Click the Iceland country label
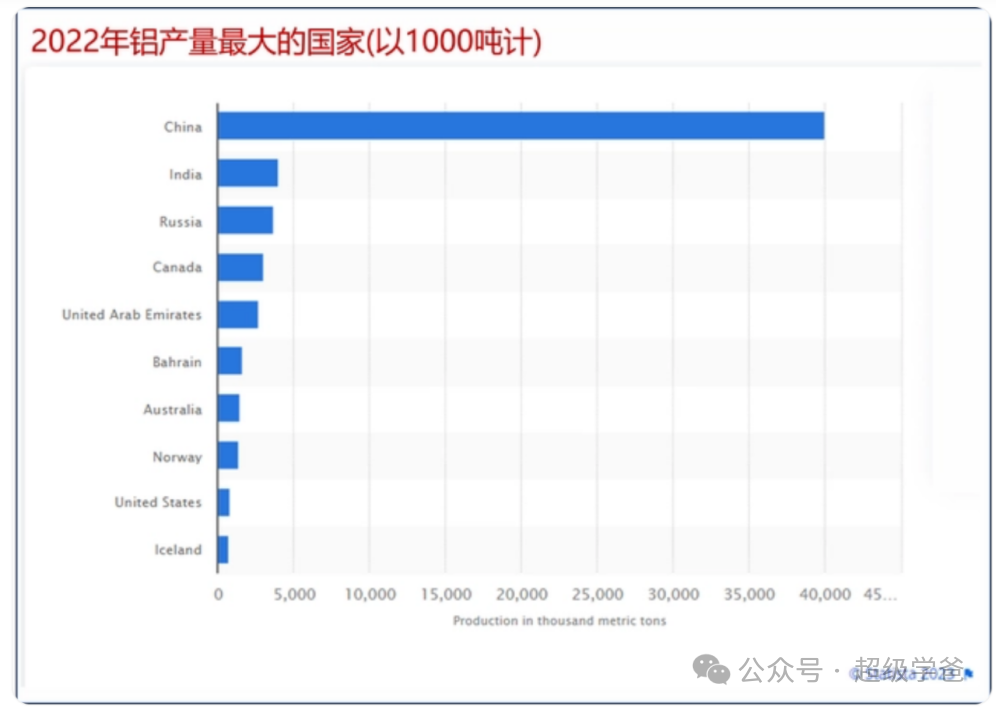Image resolution: width=996 pixels, height=710 pixels. coord(178,550)
